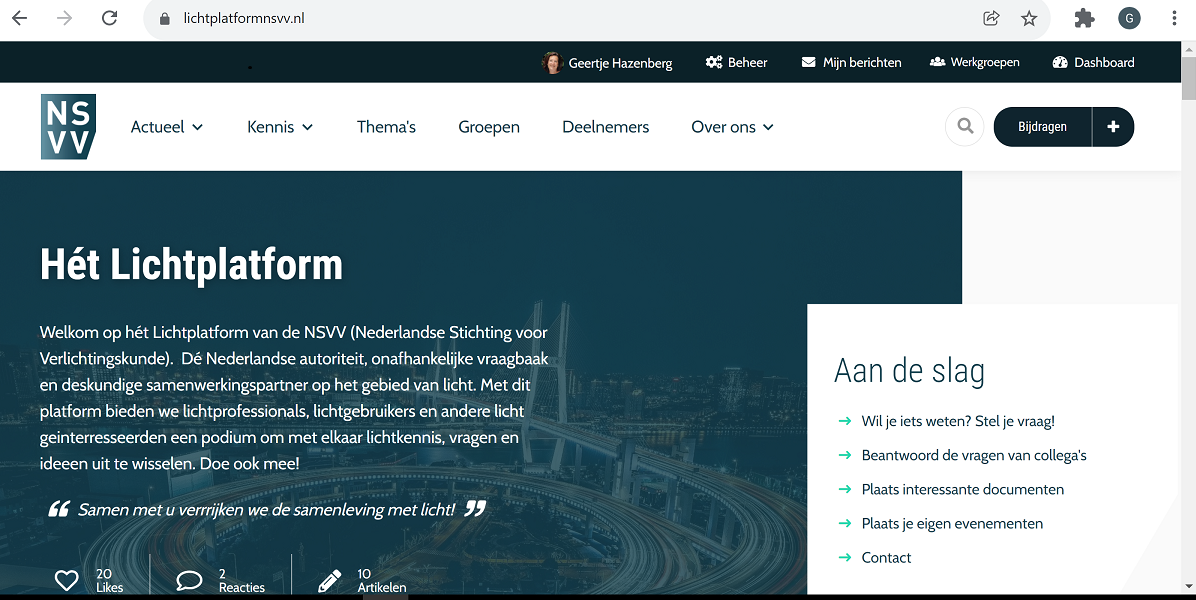Image resolution: width=1196 pixels, height=600 pixels.
Task: Open the Chrome three-dot menu
Action: click(1174, 18)
